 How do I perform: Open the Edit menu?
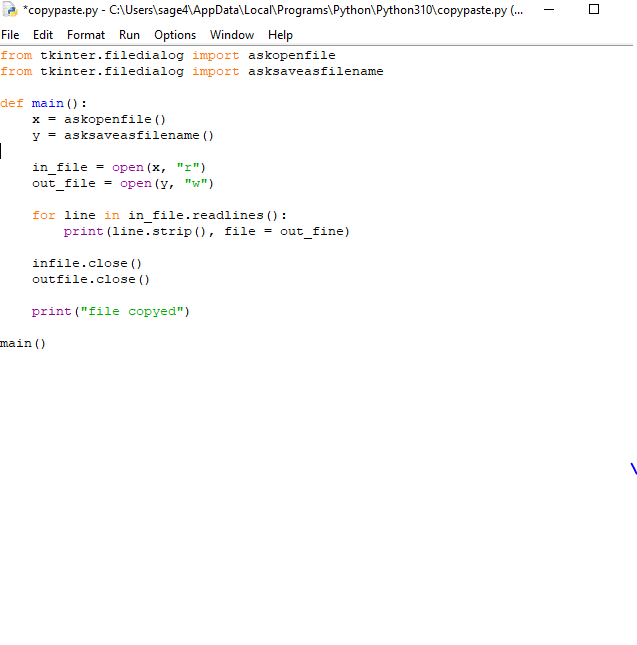[43, 35]
